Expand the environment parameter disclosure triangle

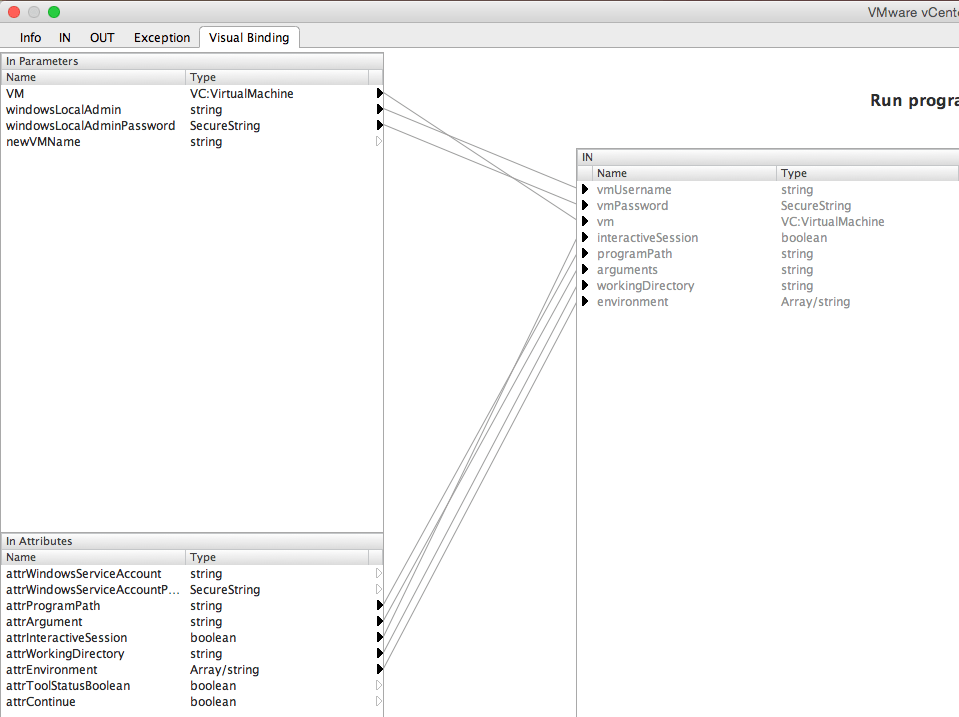coord(585,301)
